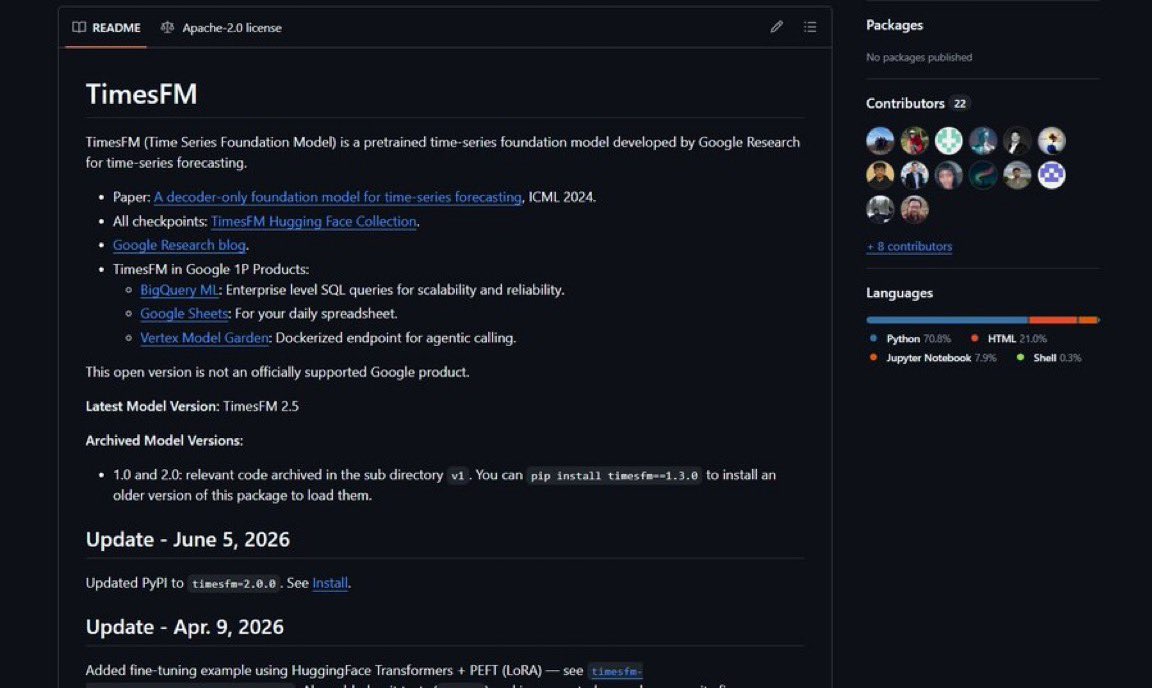Follow the Google Sheets link
The width and height of the screenshot is (1152, 688).
point(184,313)
